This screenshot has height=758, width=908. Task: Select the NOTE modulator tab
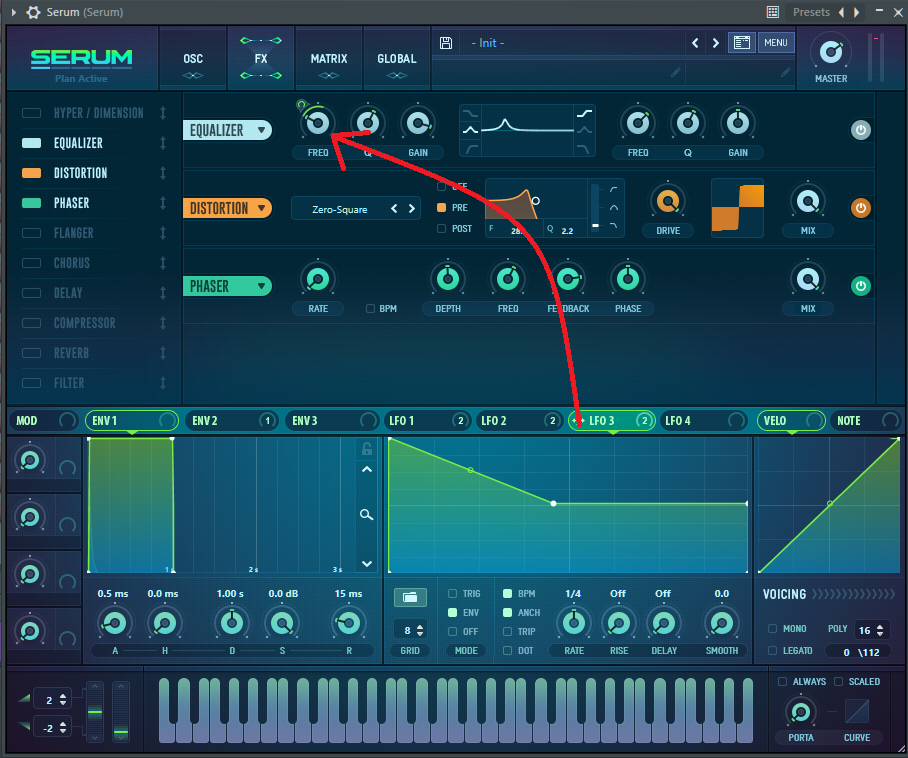coord(865,421)
